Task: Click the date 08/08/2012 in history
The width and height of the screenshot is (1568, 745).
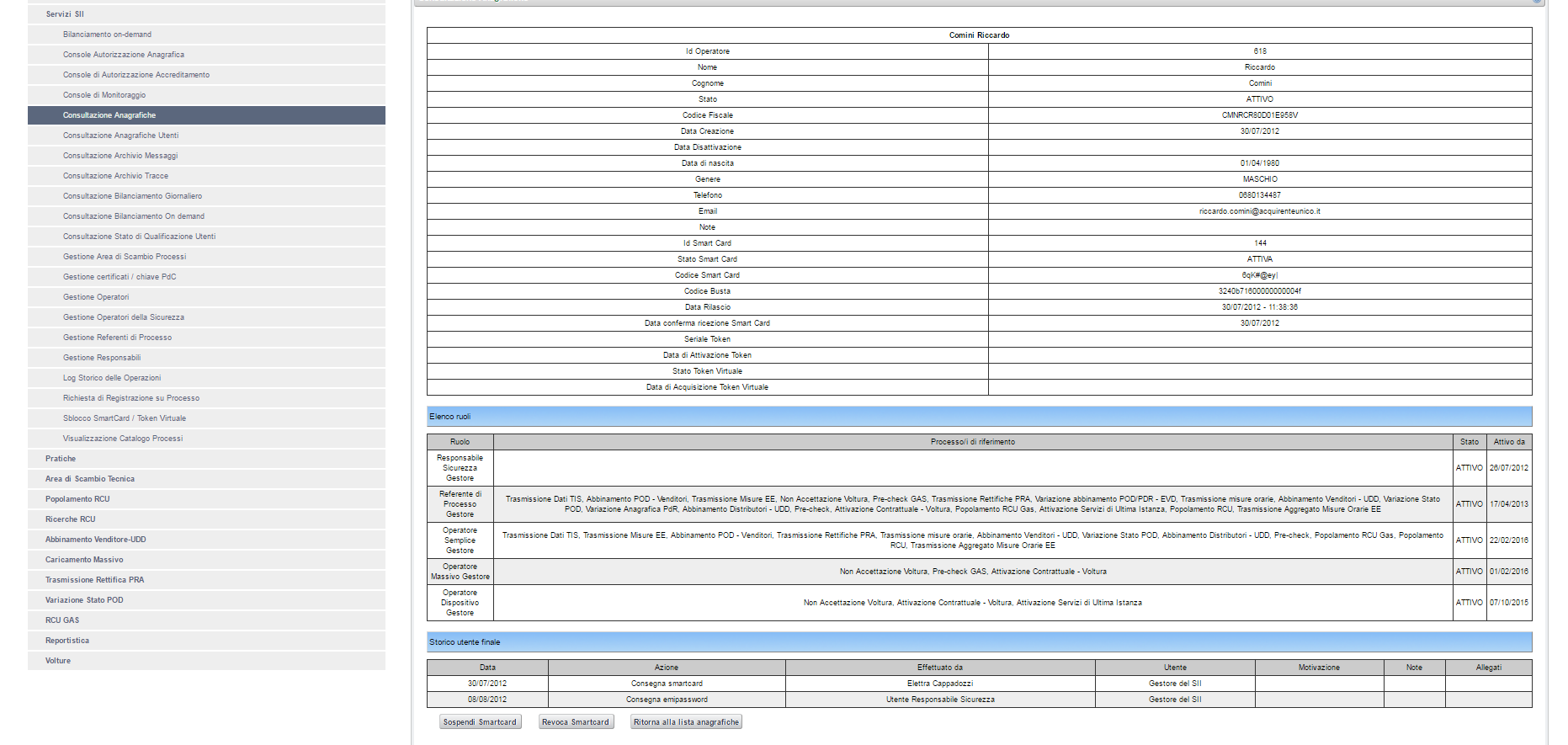Action: tap(487, 700)
